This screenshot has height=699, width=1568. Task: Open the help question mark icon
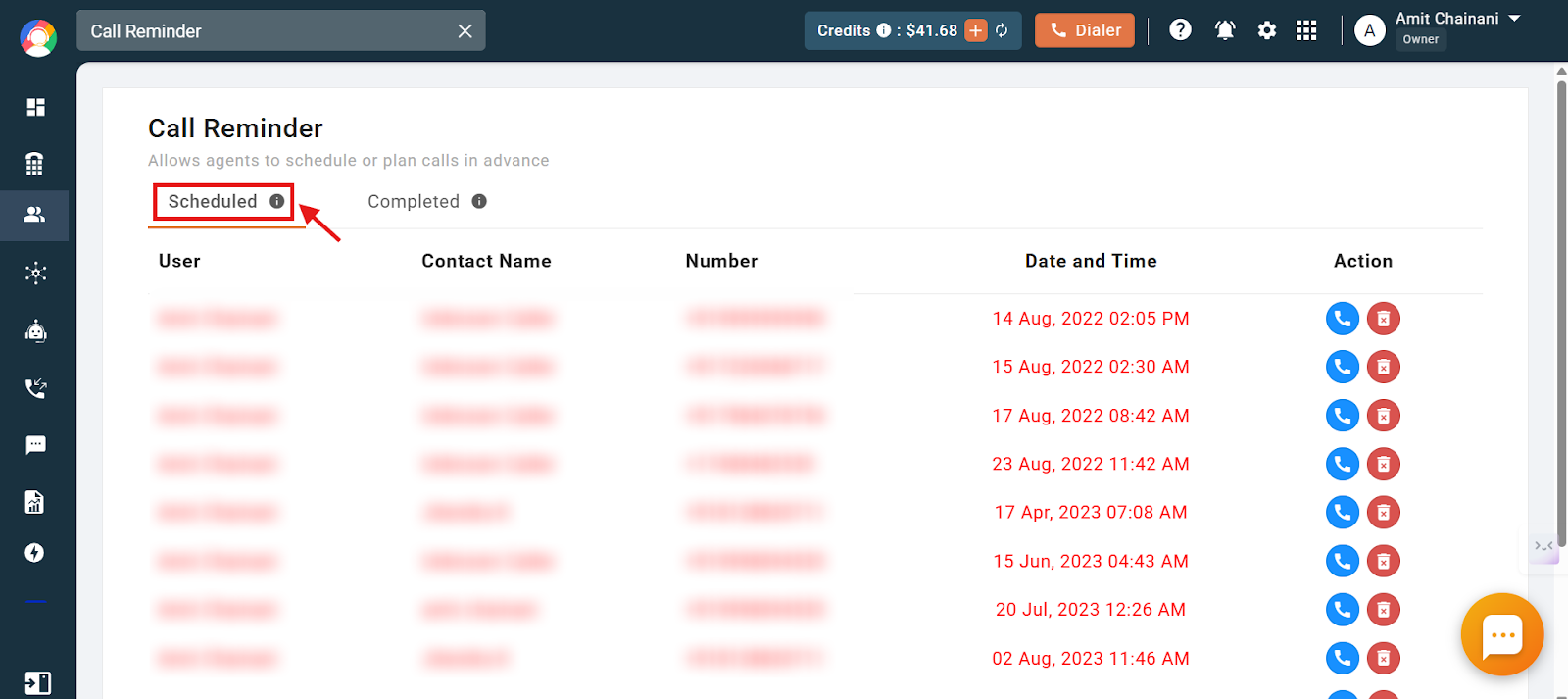click(1180, 30)
